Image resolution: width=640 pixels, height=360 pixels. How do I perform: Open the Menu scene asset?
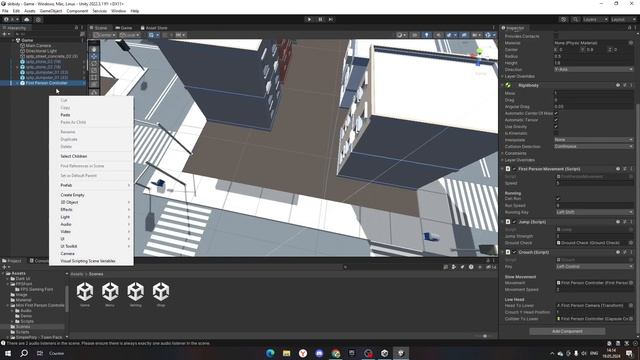pos(110,294)
